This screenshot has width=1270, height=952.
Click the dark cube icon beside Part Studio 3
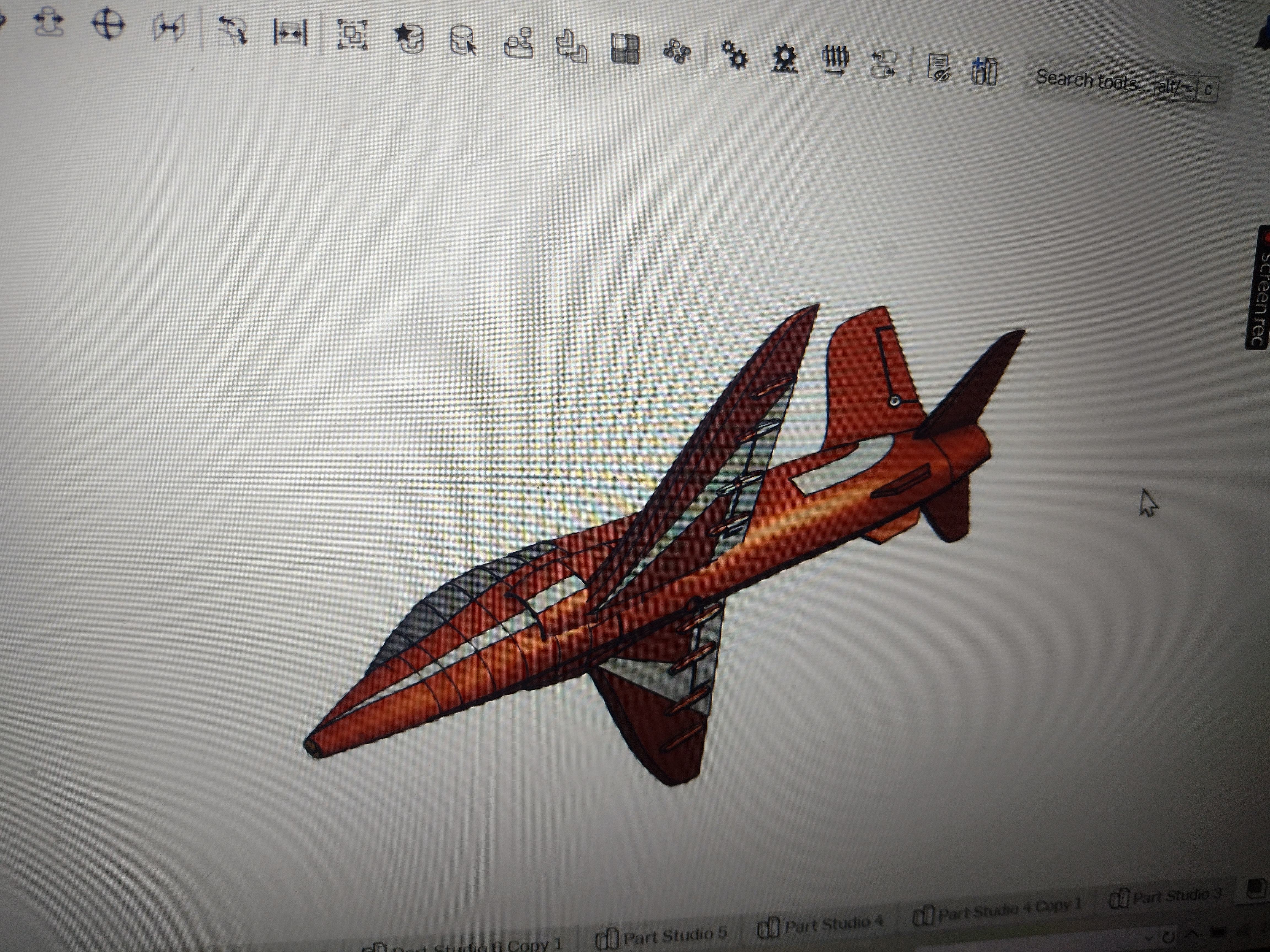pyautogui.click(x=1257, y=888)
